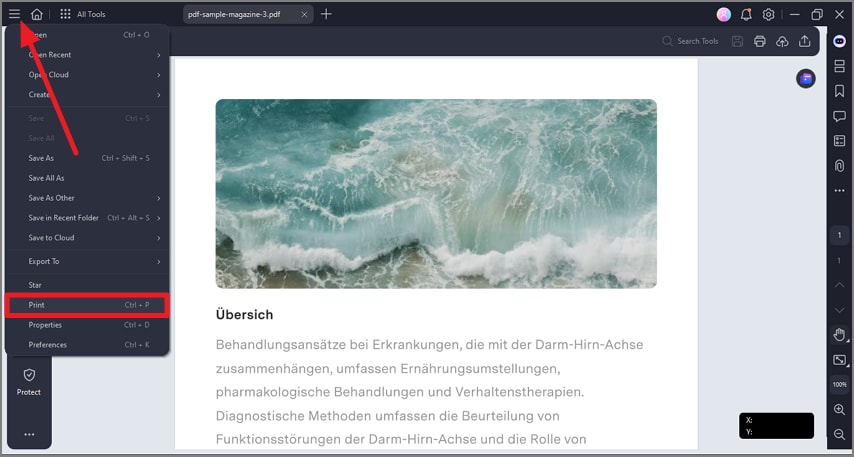This screenshot has height=457, width=854.
Task: Open the AI assistant icon
Action: click(839, 41)
